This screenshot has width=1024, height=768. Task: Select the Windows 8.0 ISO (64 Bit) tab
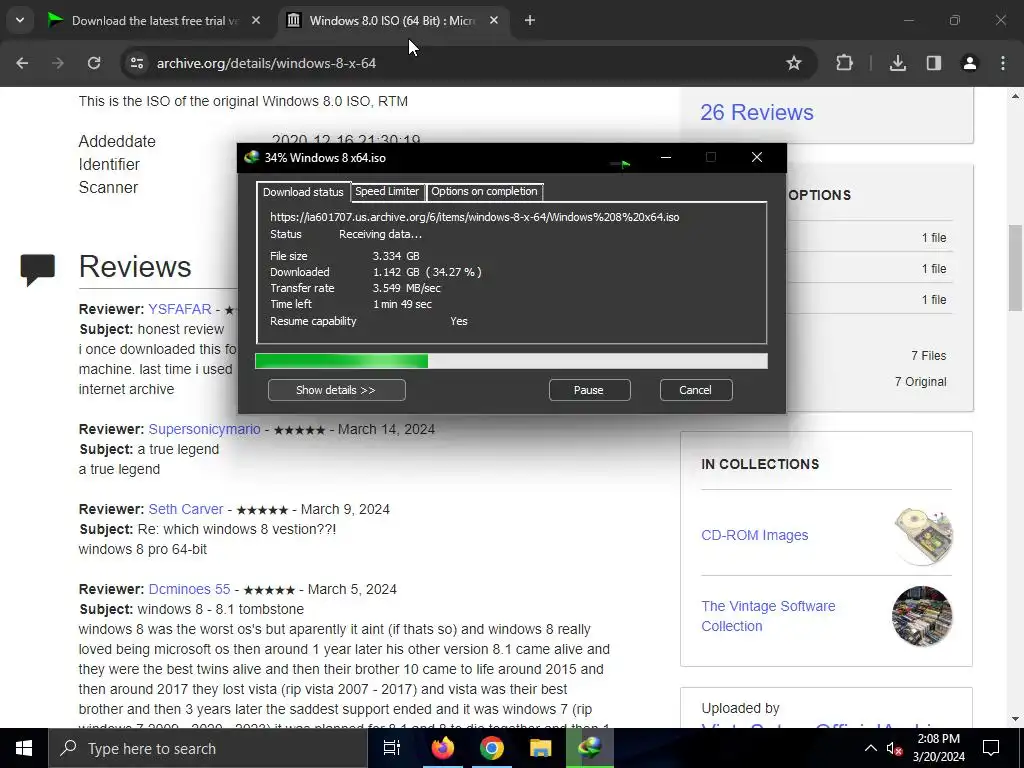point(392,20)
